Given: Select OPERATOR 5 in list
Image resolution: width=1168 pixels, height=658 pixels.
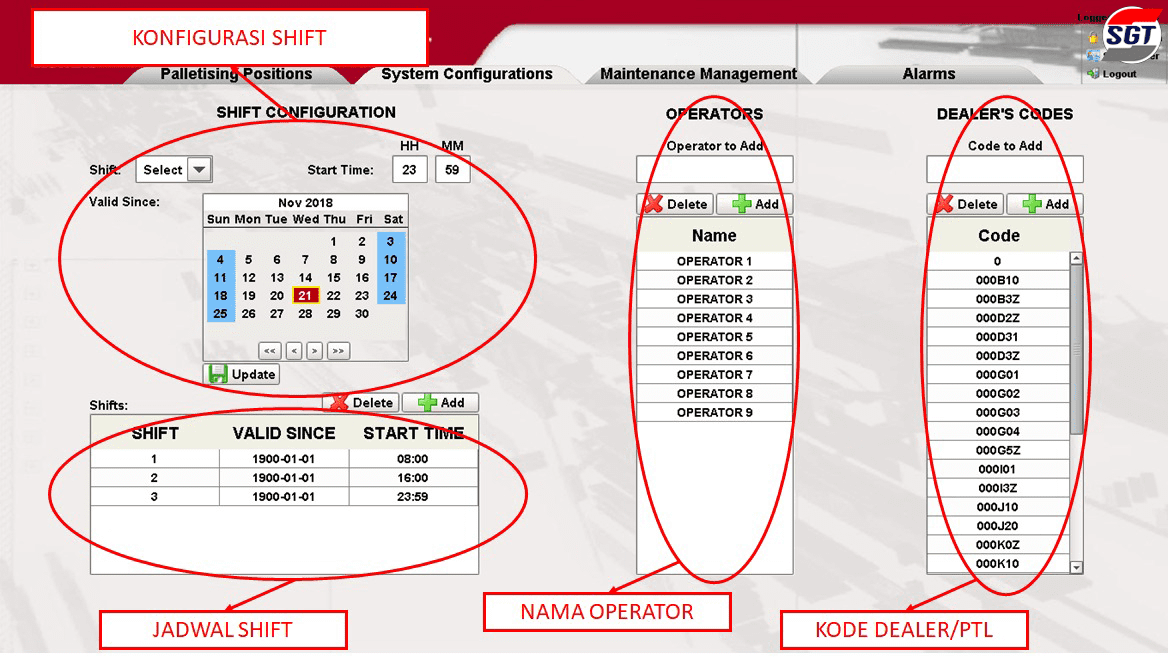Looking at the screenshot, I should coord(714,337).
